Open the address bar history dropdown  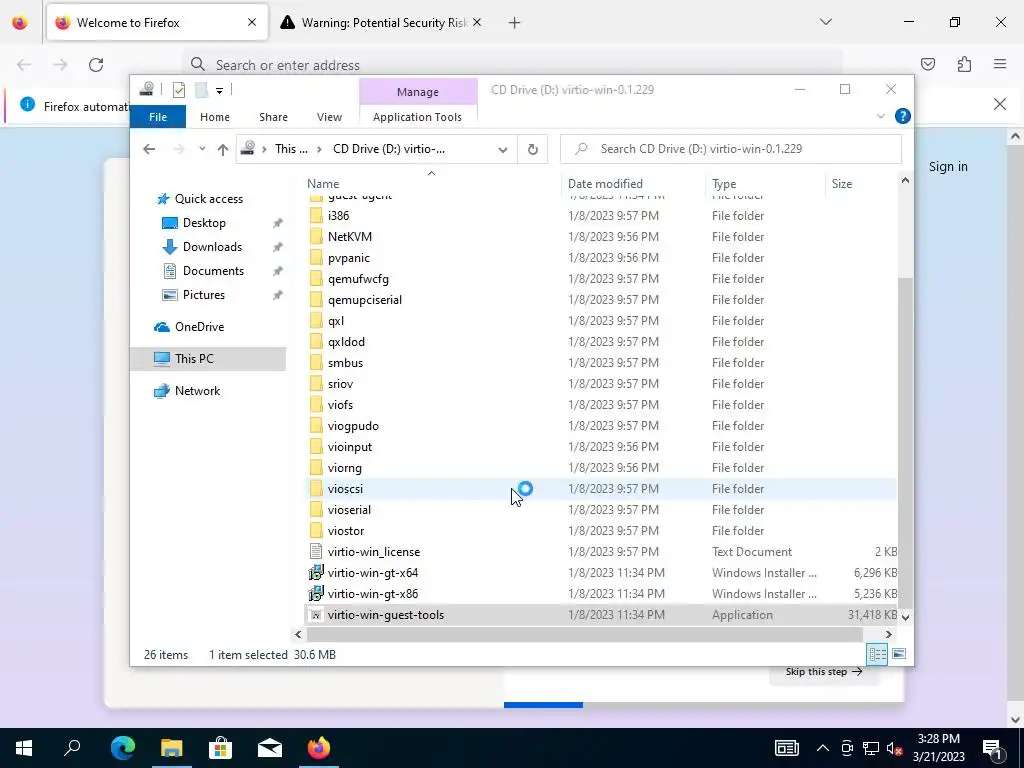(502, 150)
